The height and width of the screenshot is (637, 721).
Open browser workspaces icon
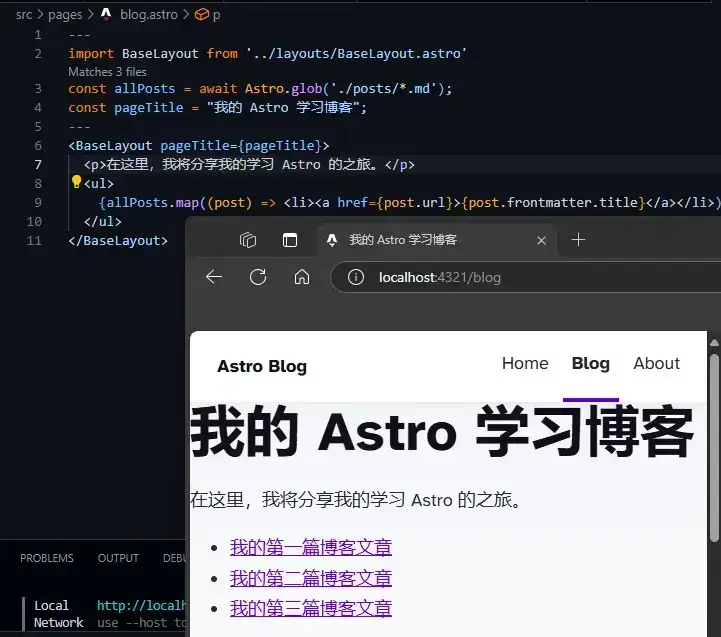coord(248,240)
